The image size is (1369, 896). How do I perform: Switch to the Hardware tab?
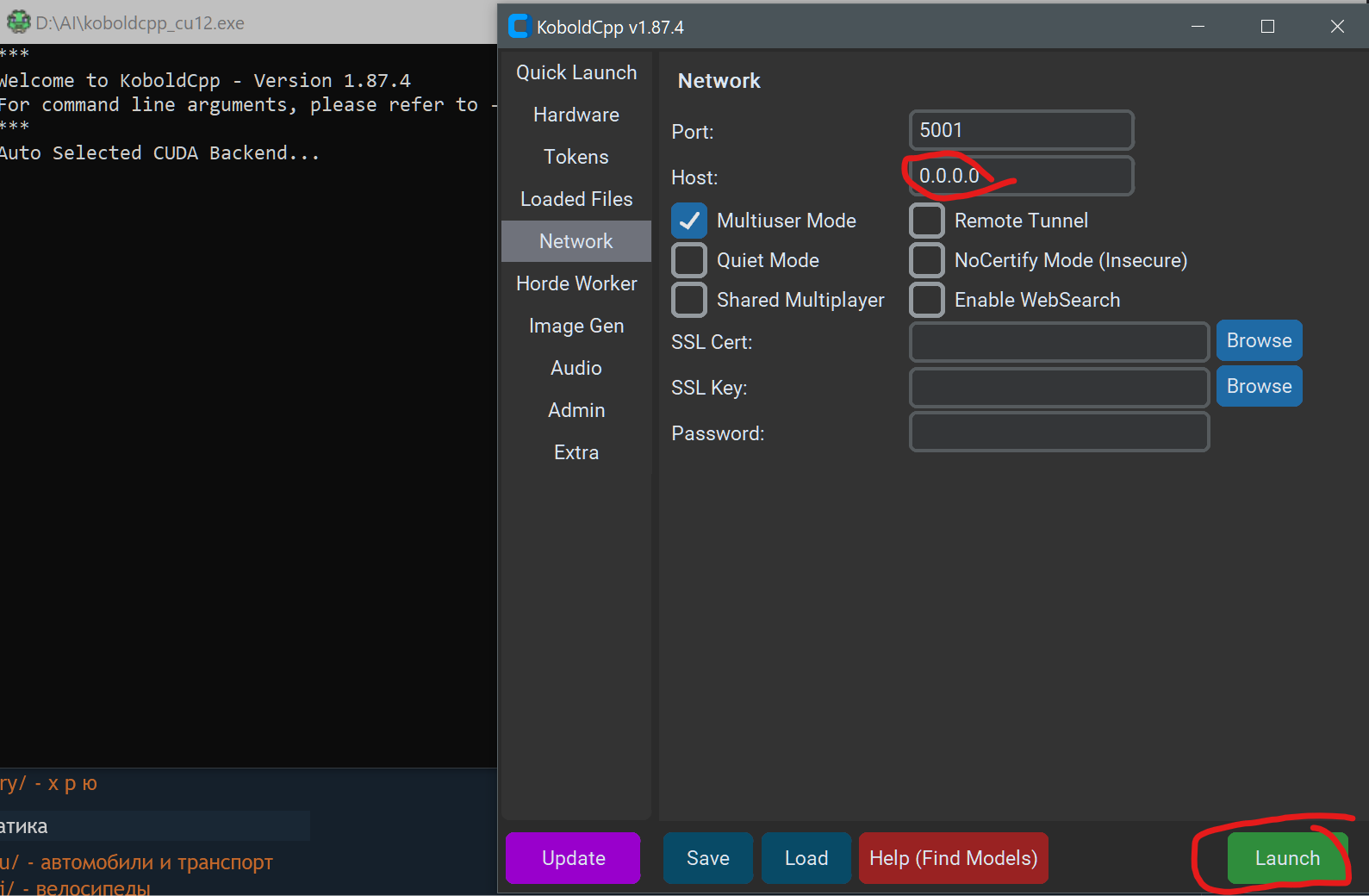click(576, 115)
